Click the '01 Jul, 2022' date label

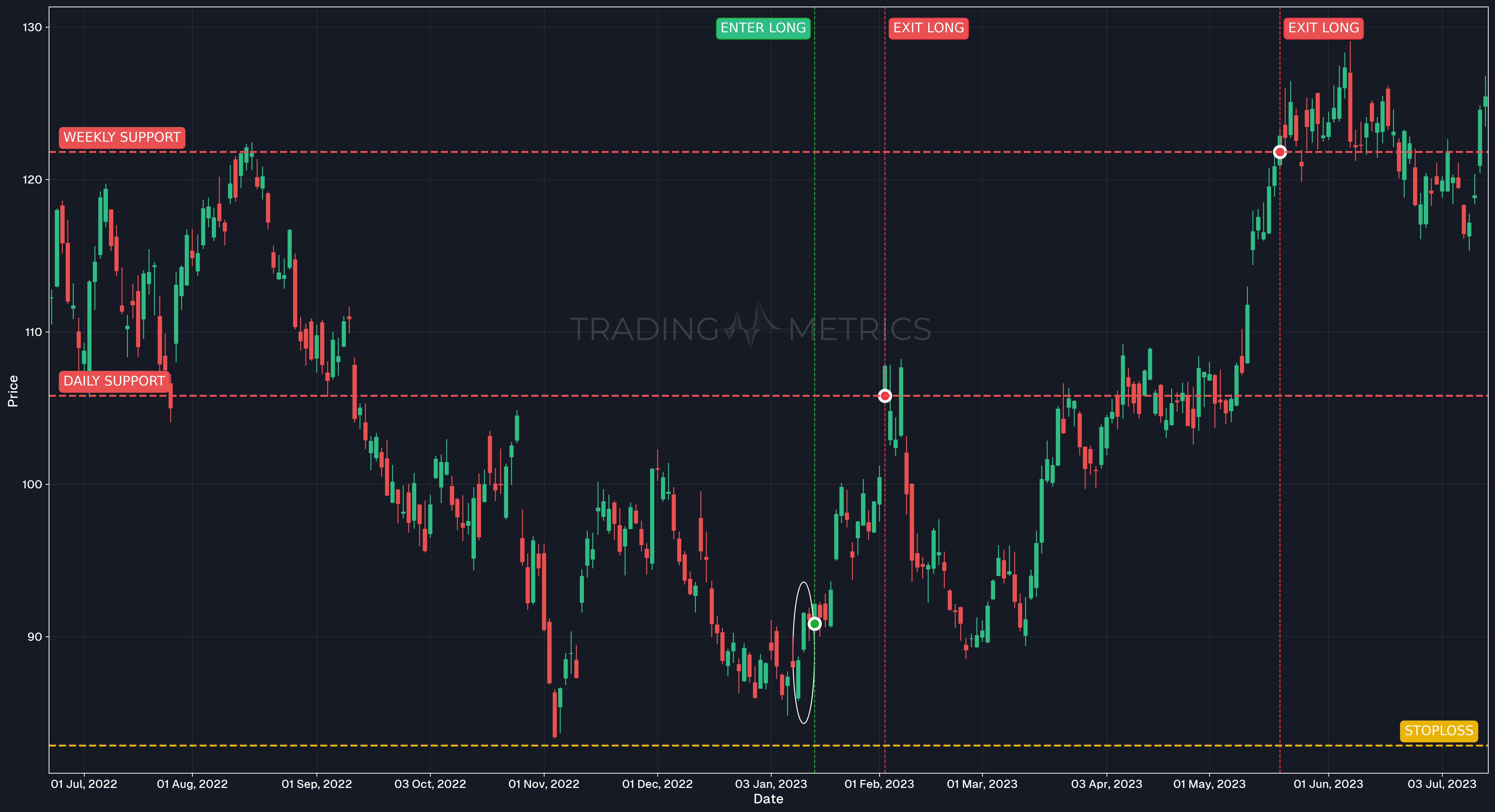click(84, 784)
